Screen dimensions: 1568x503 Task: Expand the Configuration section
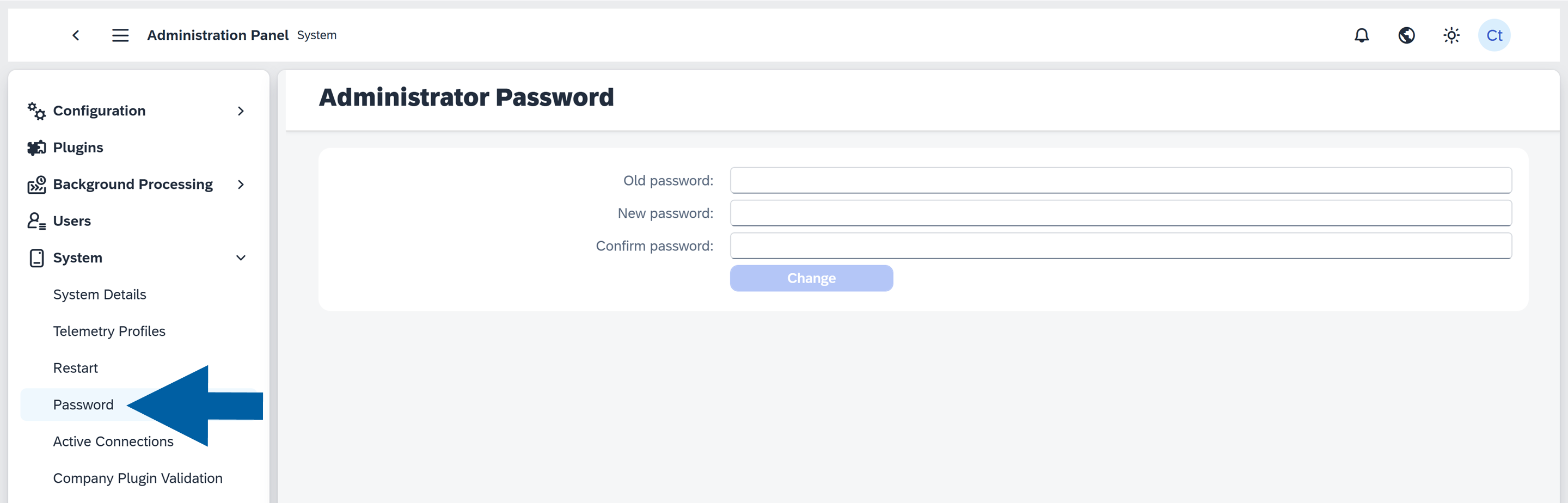pos(241,111)
